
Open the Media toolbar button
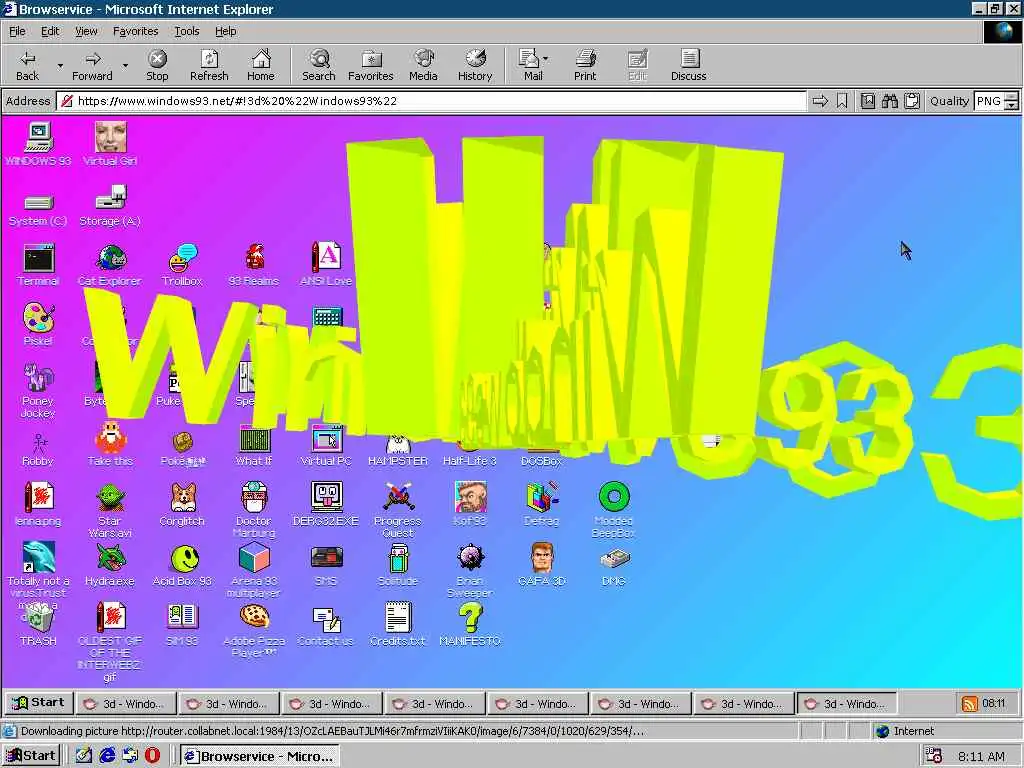[423, 65]
